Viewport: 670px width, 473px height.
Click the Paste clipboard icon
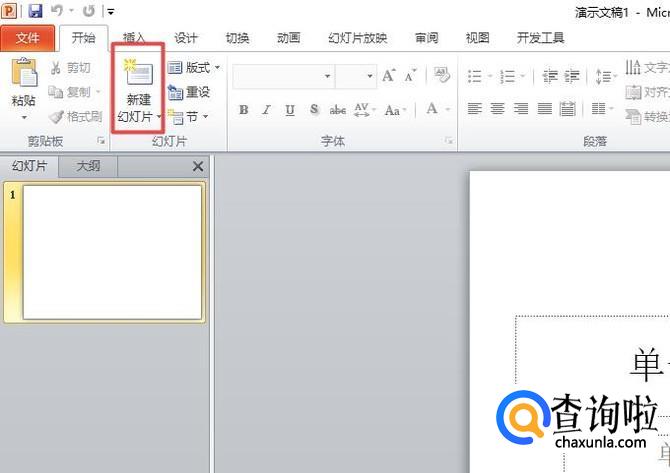(24, 73)
